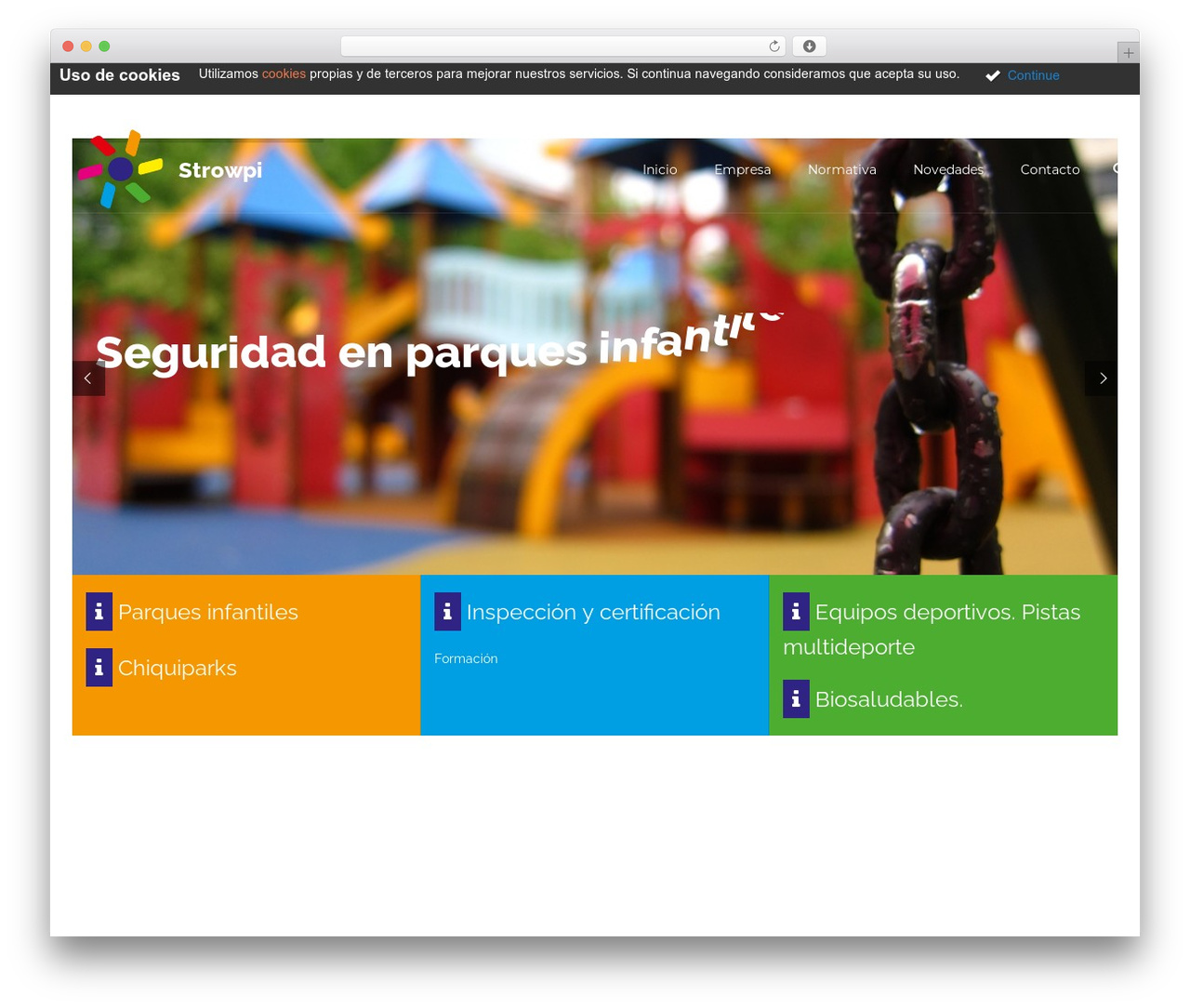Click the info icon beside Equipos deportivos

tap(796, 612)
